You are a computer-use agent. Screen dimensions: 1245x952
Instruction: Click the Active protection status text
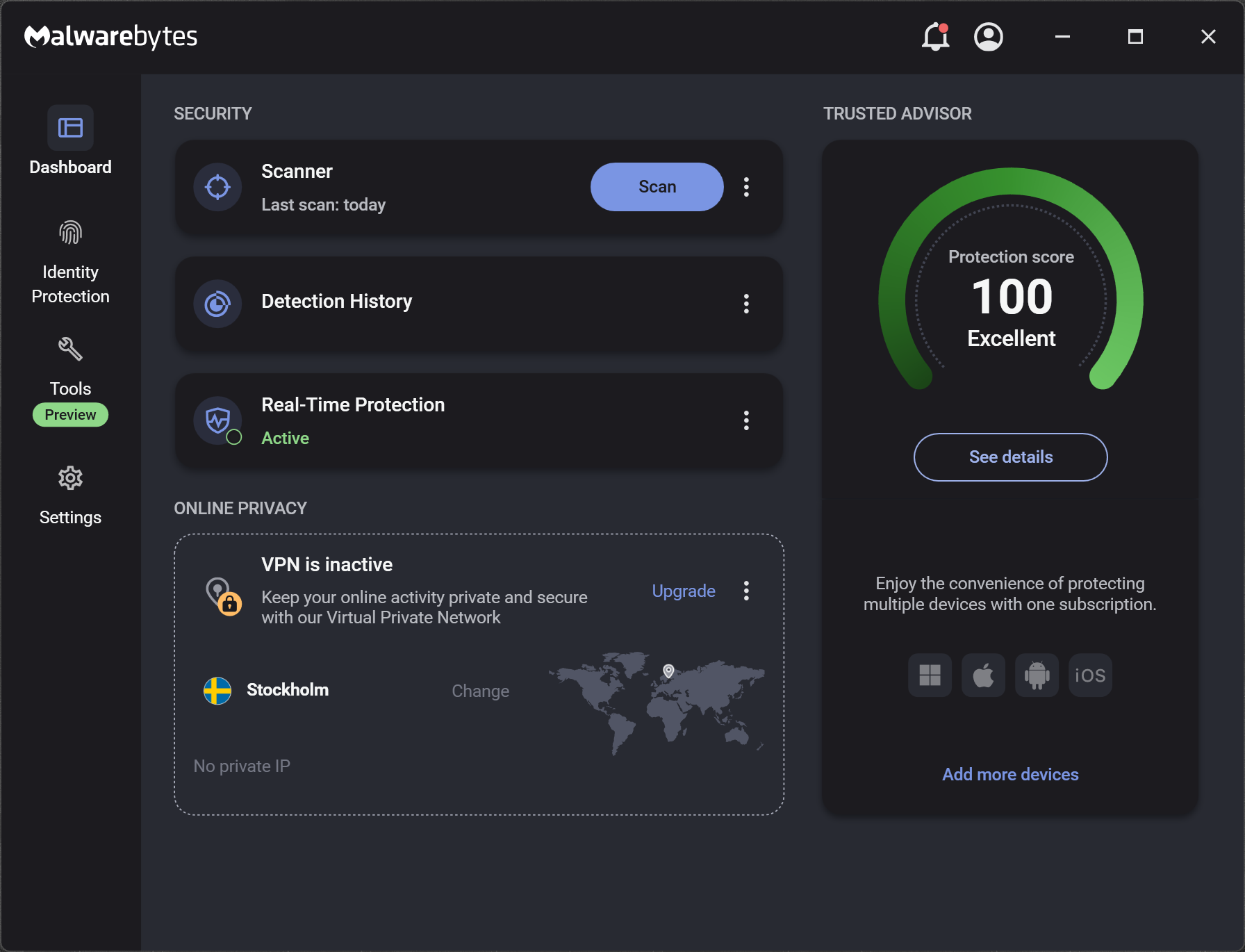(x=286, y=438)
